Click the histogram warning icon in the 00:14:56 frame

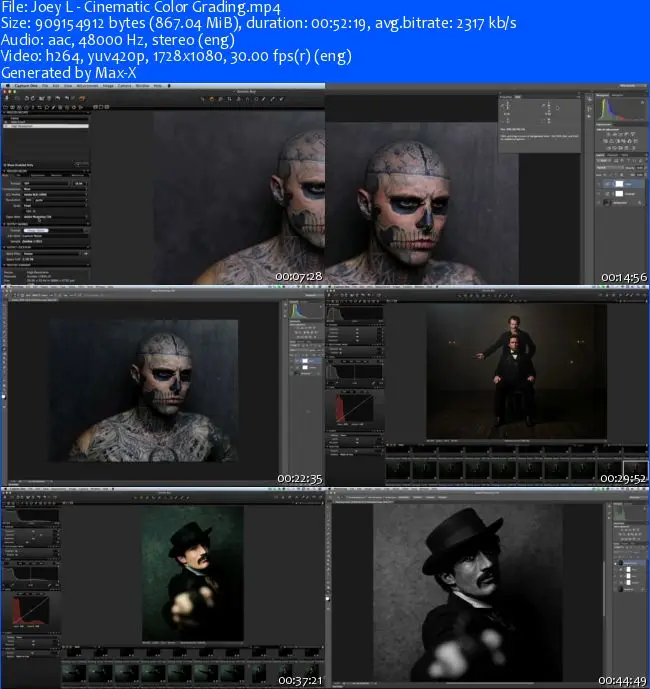pyautogui.click(x=643, y=102)
